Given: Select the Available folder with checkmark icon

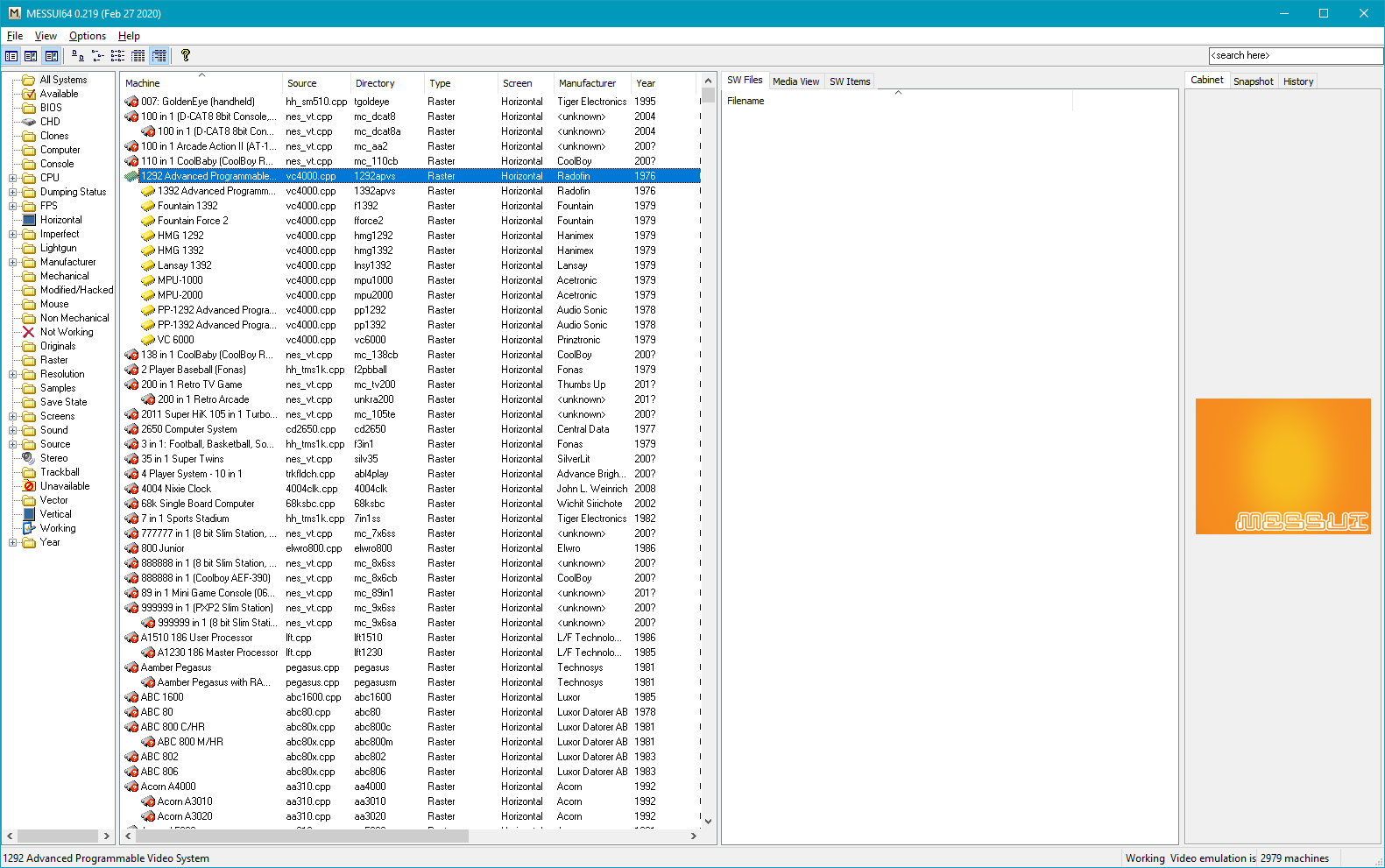Looking at the screenshot, I should click(51, 94).
